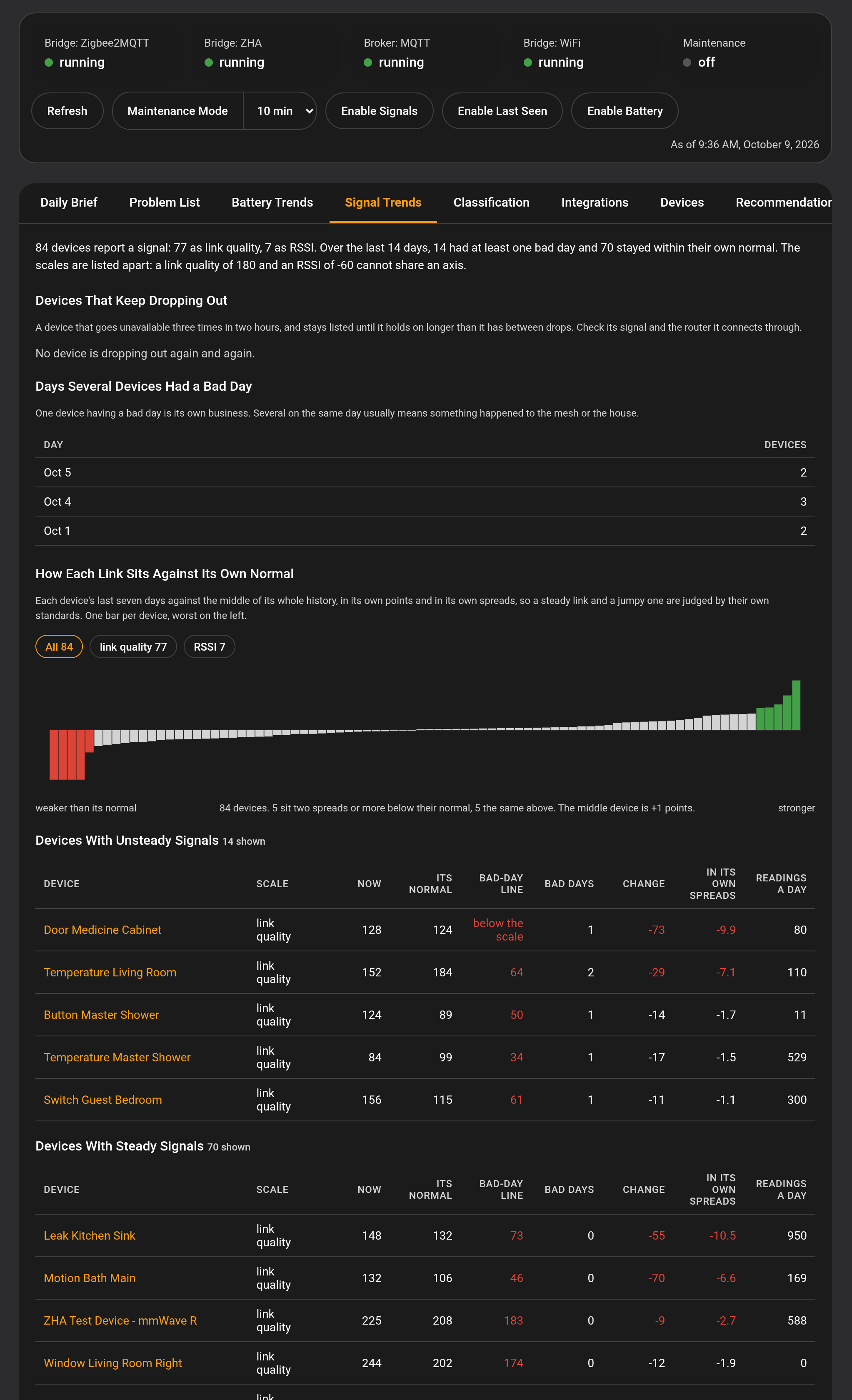Select the Signal Trends tab

point(383,202)
